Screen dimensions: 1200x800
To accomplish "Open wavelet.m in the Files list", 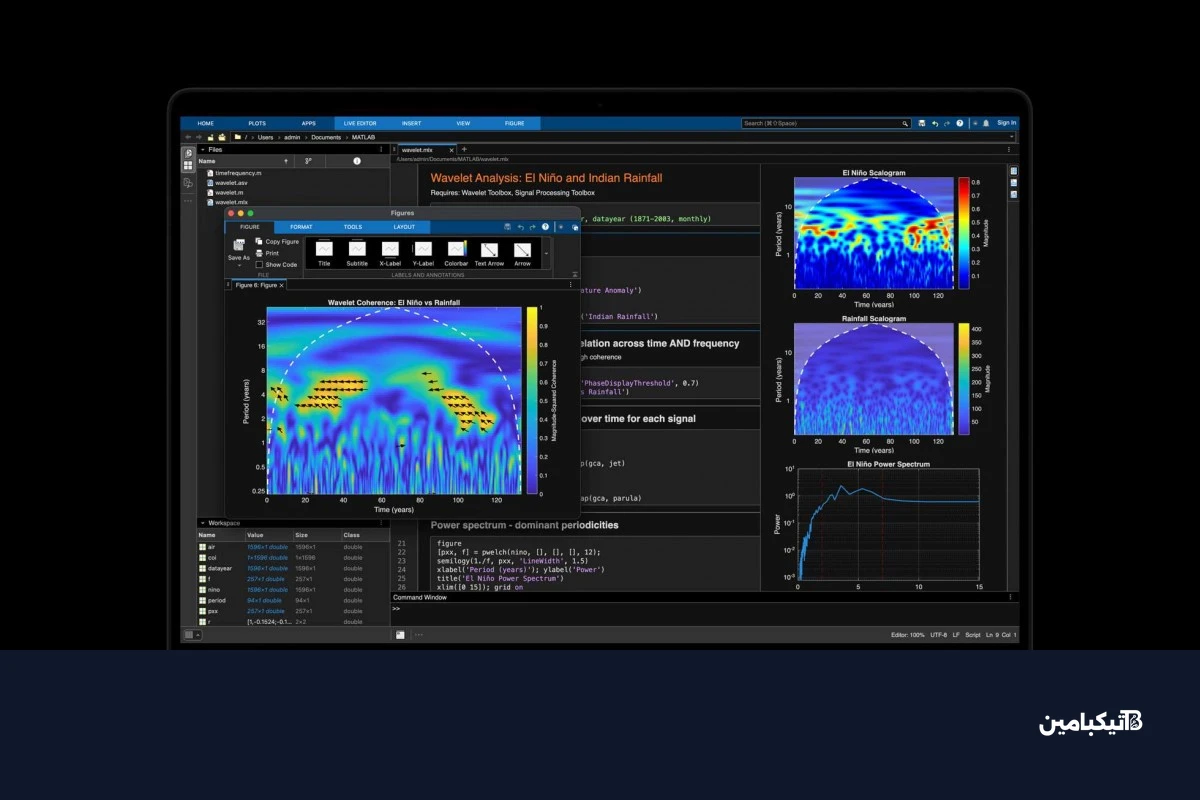I will point(231,192).
